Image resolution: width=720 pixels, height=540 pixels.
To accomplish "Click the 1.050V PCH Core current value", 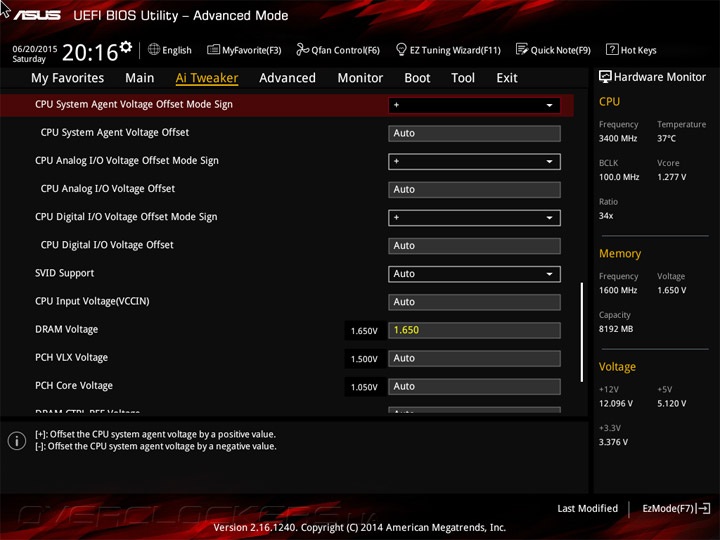I will pos(364,387).
